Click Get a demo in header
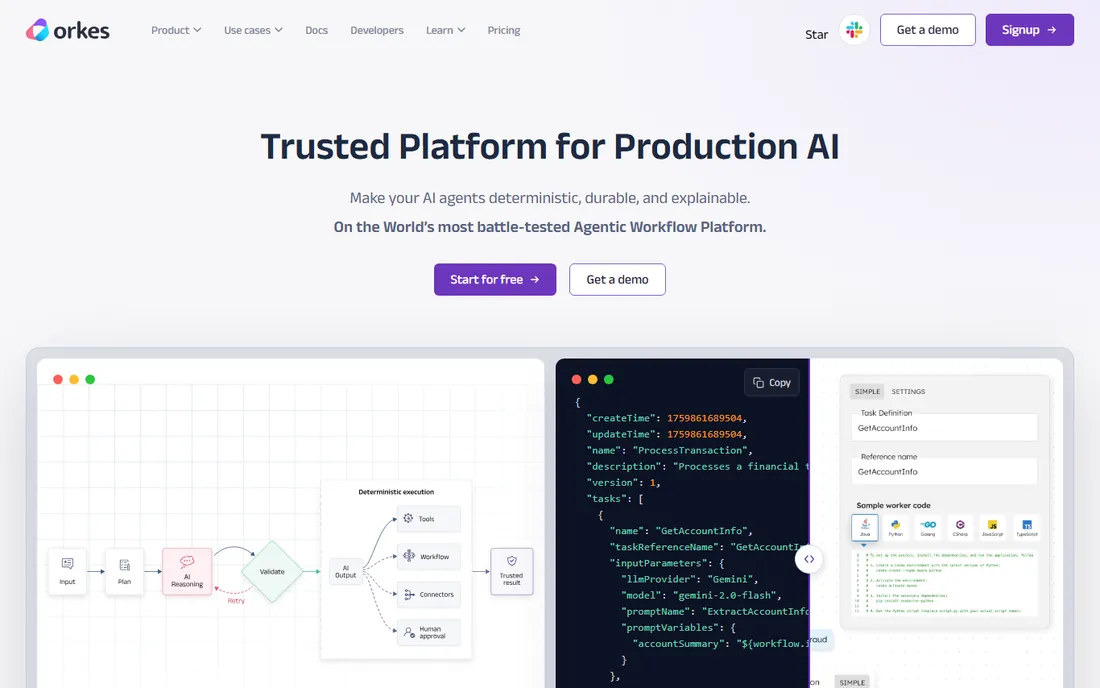 [x=927, y=30]
